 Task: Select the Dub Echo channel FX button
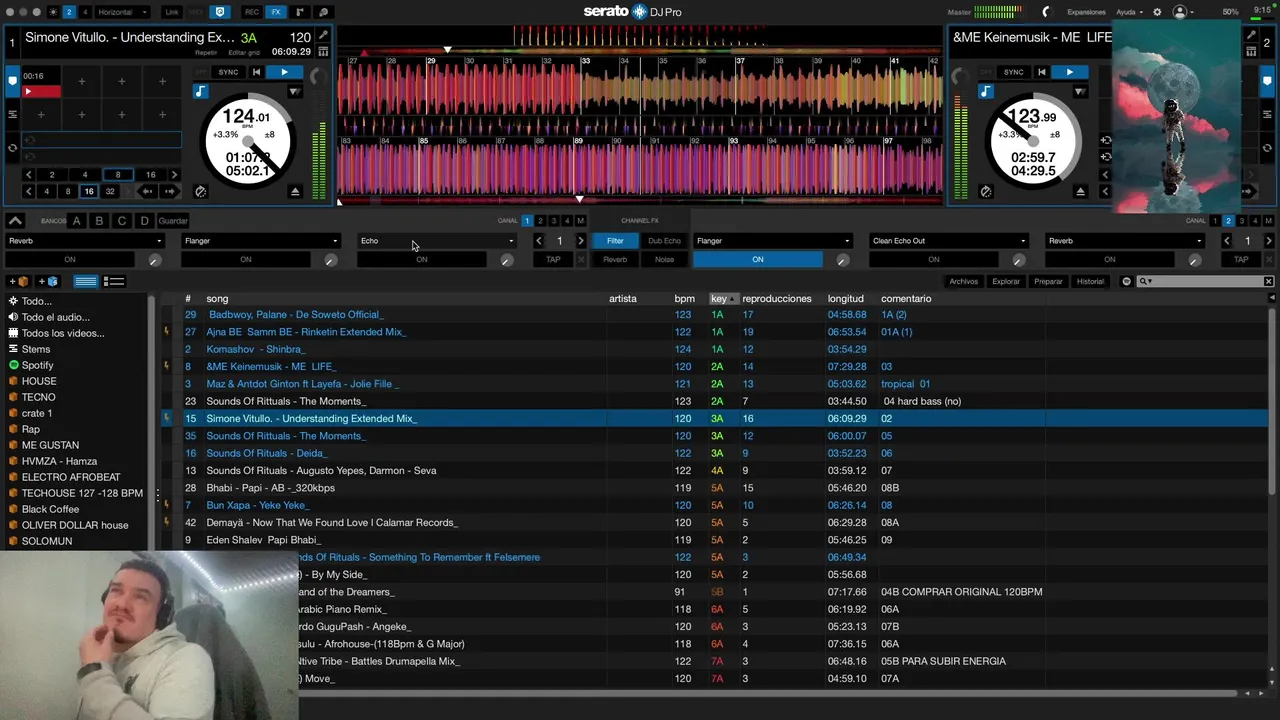point(664,241)
